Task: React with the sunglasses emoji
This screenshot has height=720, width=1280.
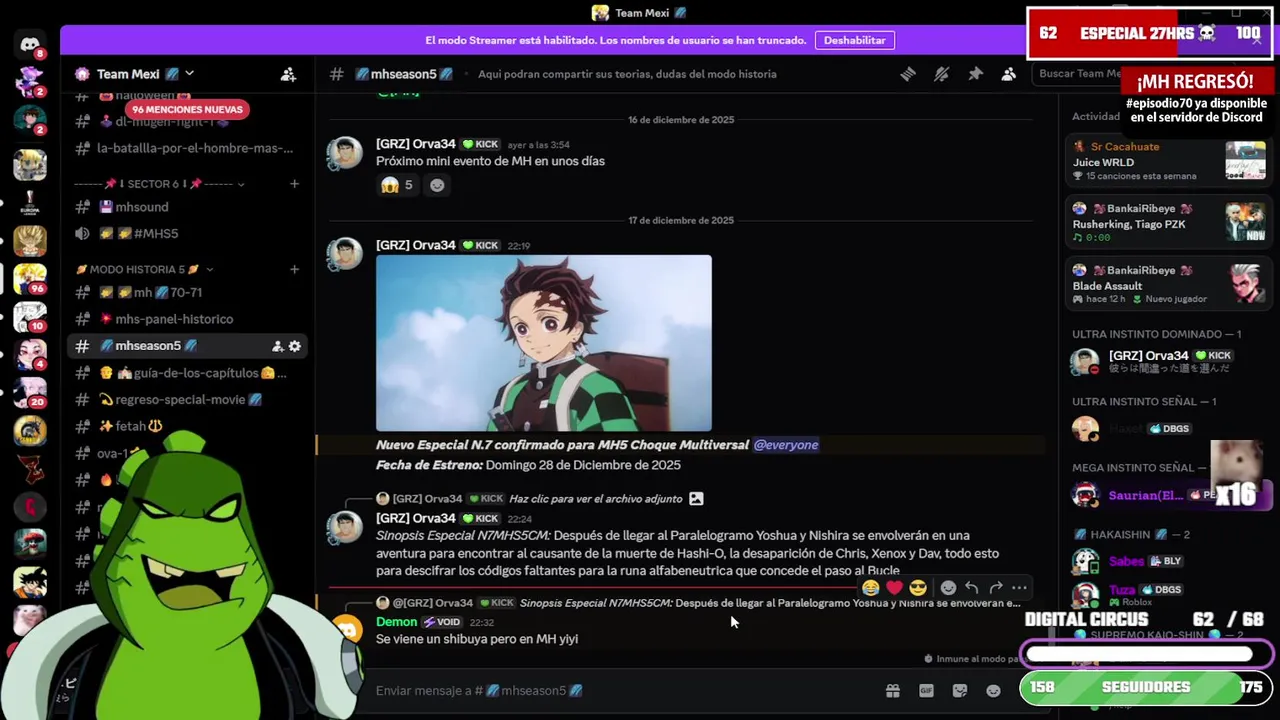Action: (x=918, y=588)
